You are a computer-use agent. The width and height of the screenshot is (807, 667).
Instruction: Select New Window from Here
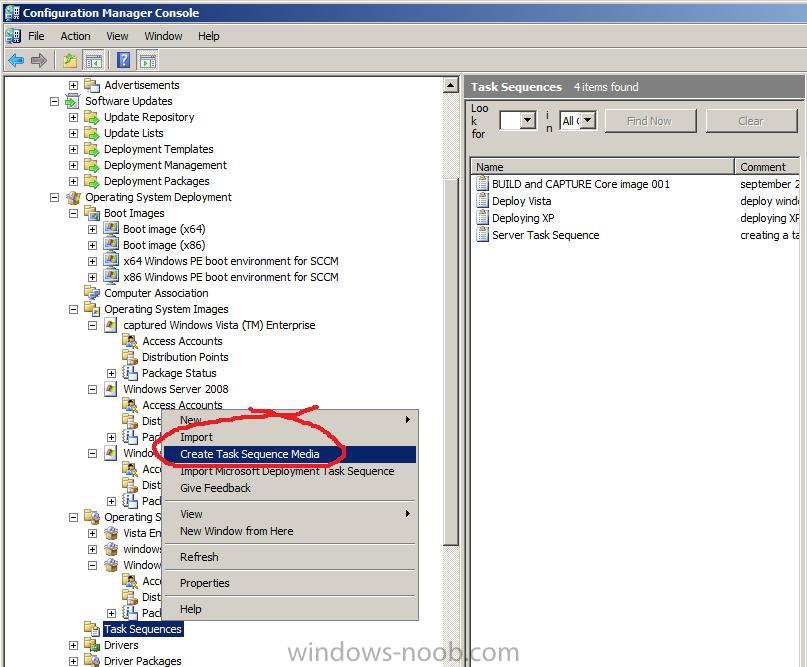pyautogui.click(x=290, y=531)
